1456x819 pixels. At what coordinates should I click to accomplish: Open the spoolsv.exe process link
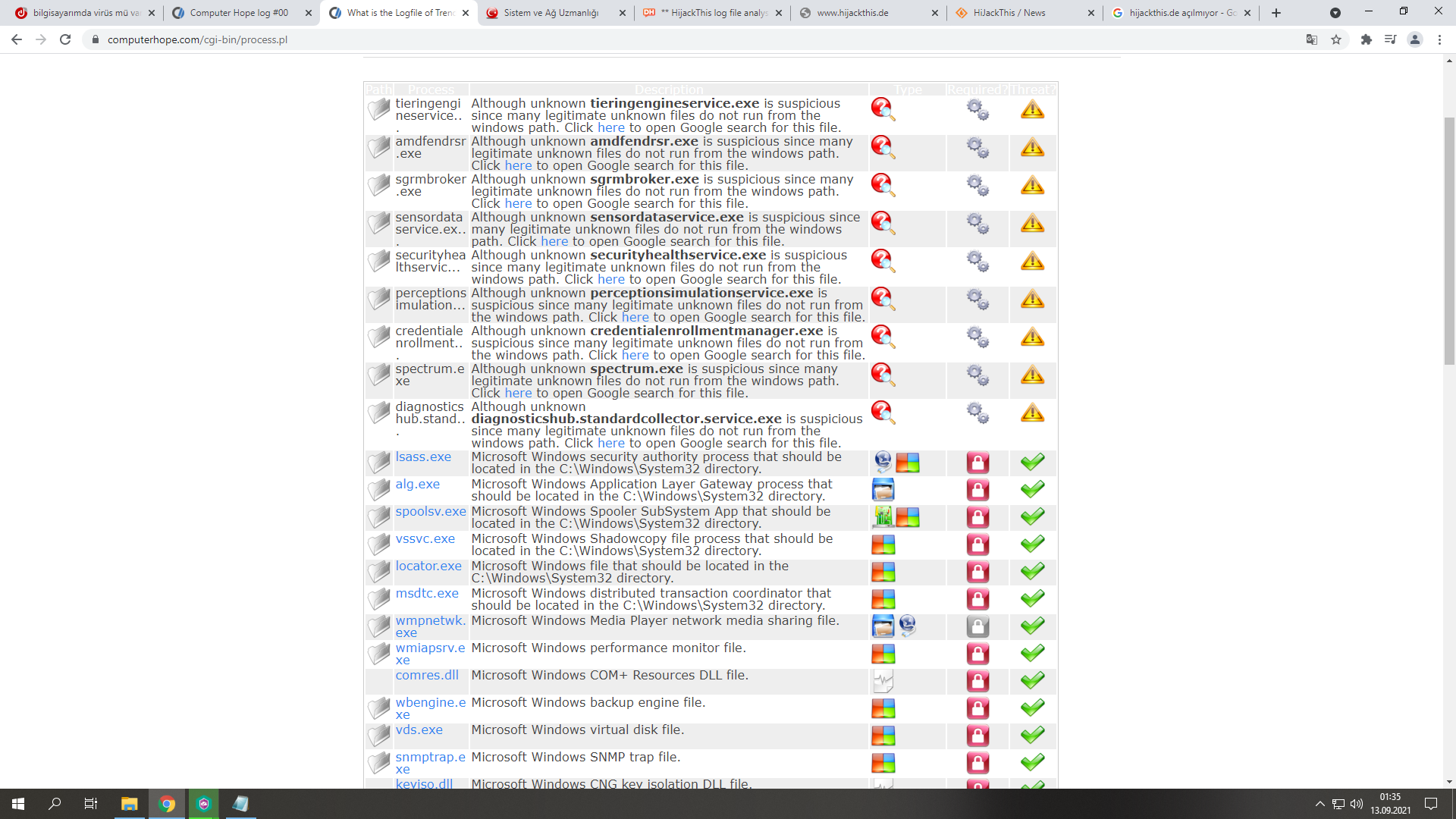click(430, 511)
